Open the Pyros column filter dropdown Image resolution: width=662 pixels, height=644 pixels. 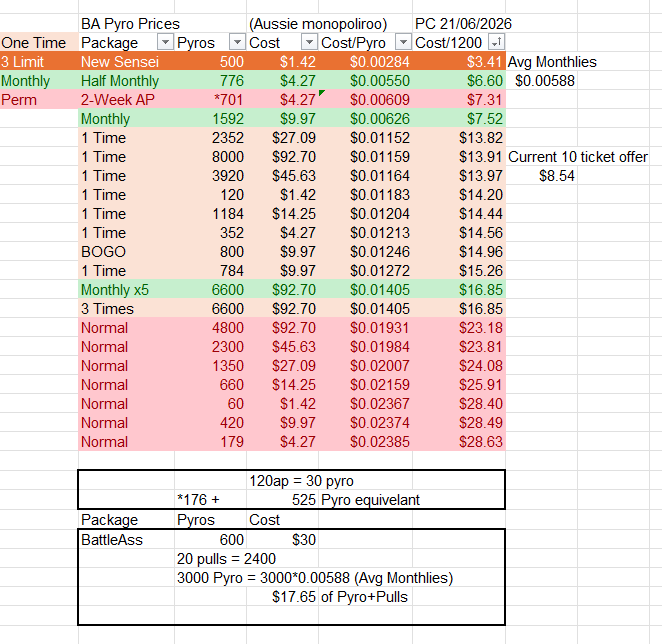[237, 42]
